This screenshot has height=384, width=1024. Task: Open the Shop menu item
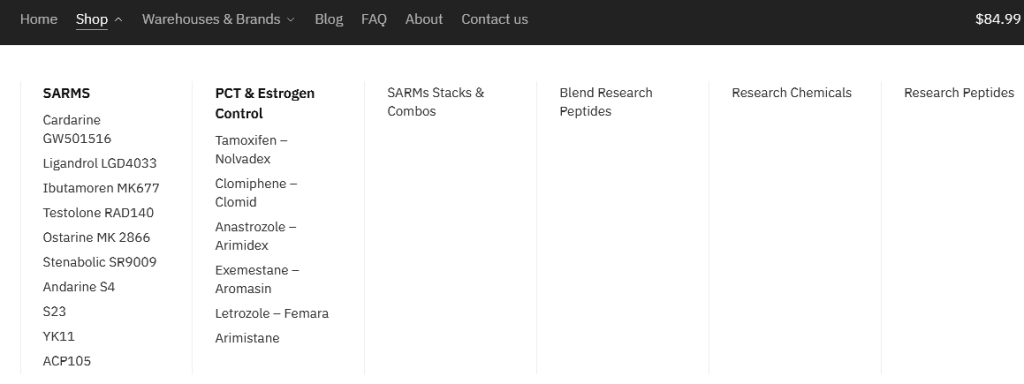tap(91, 20)
